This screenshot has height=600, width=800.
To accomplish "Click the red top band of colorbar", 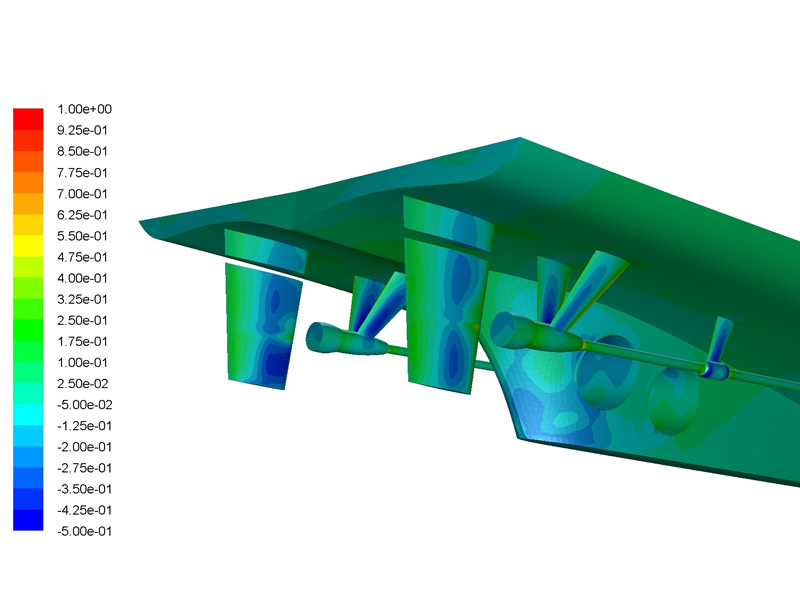I will tap(28, 119).
